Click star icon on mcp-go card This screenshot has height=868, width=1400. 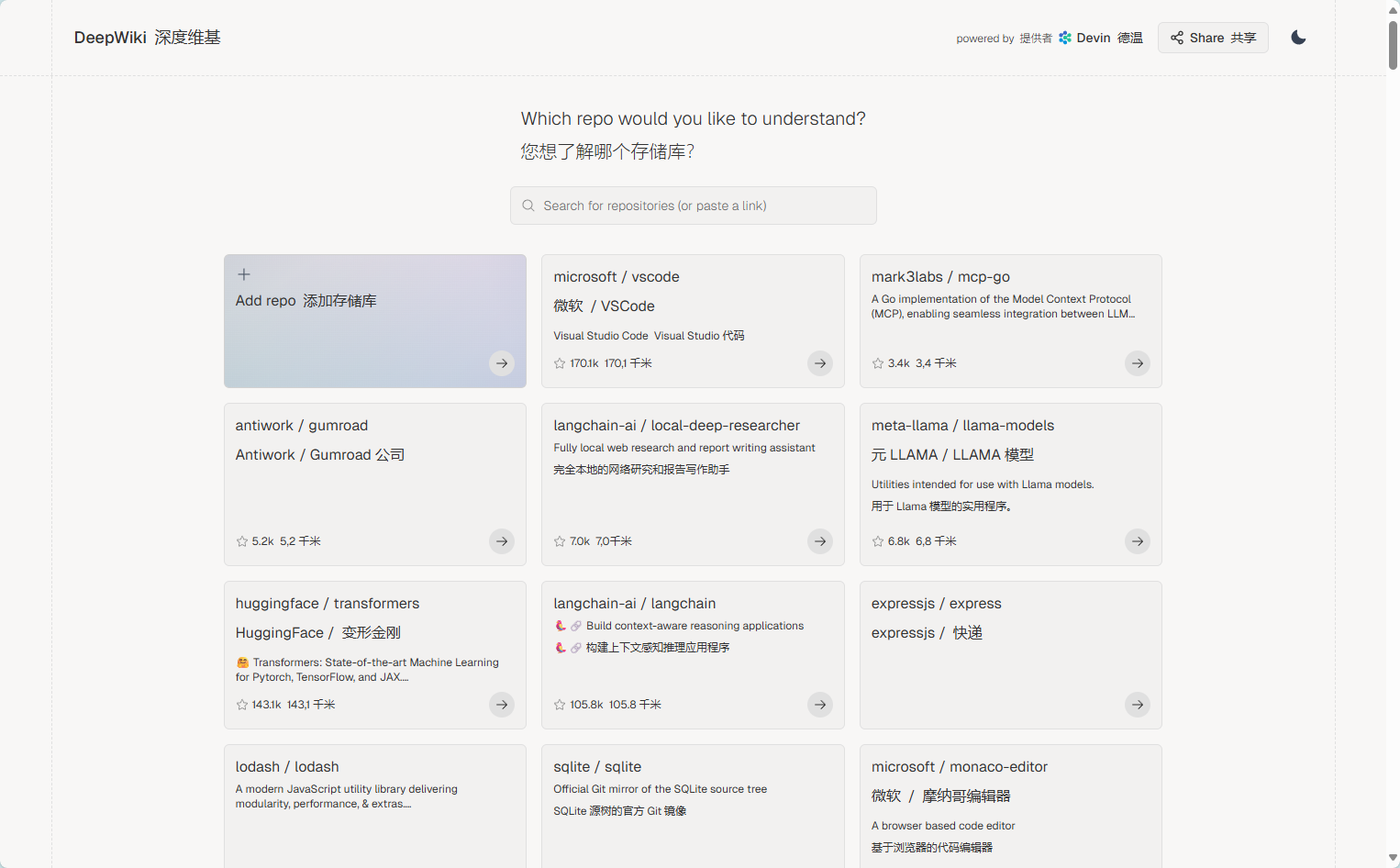(x=878, y=363)
